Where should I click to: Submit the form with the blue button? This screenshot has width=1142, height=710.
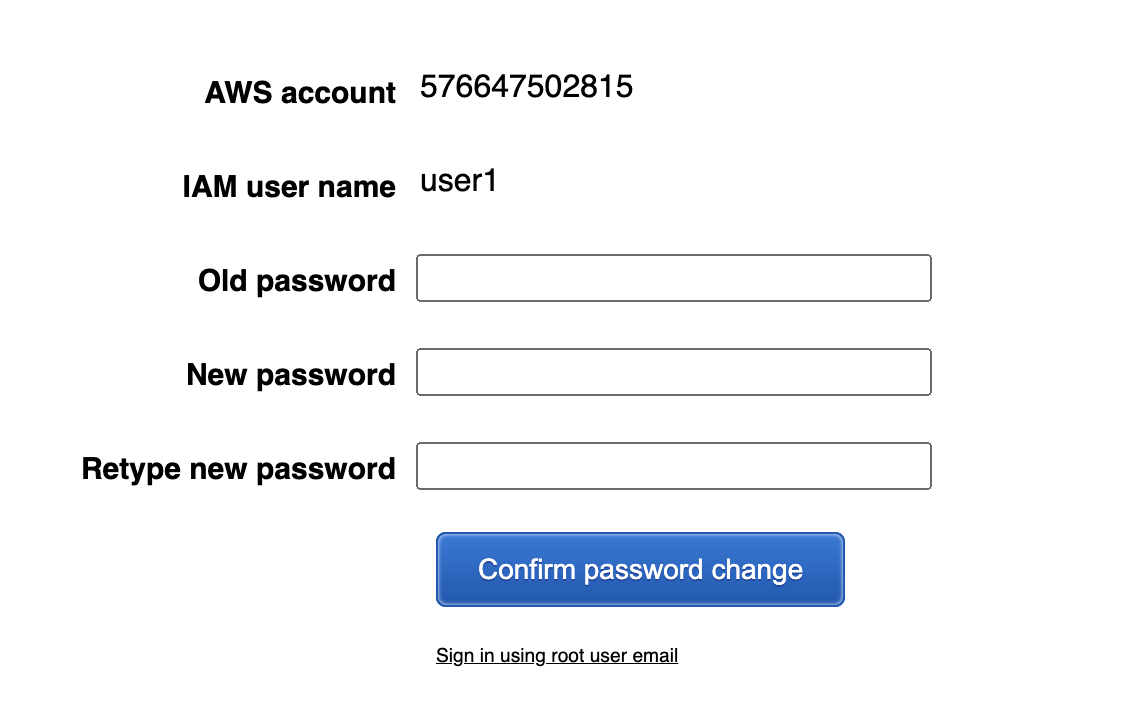(640, 569)
